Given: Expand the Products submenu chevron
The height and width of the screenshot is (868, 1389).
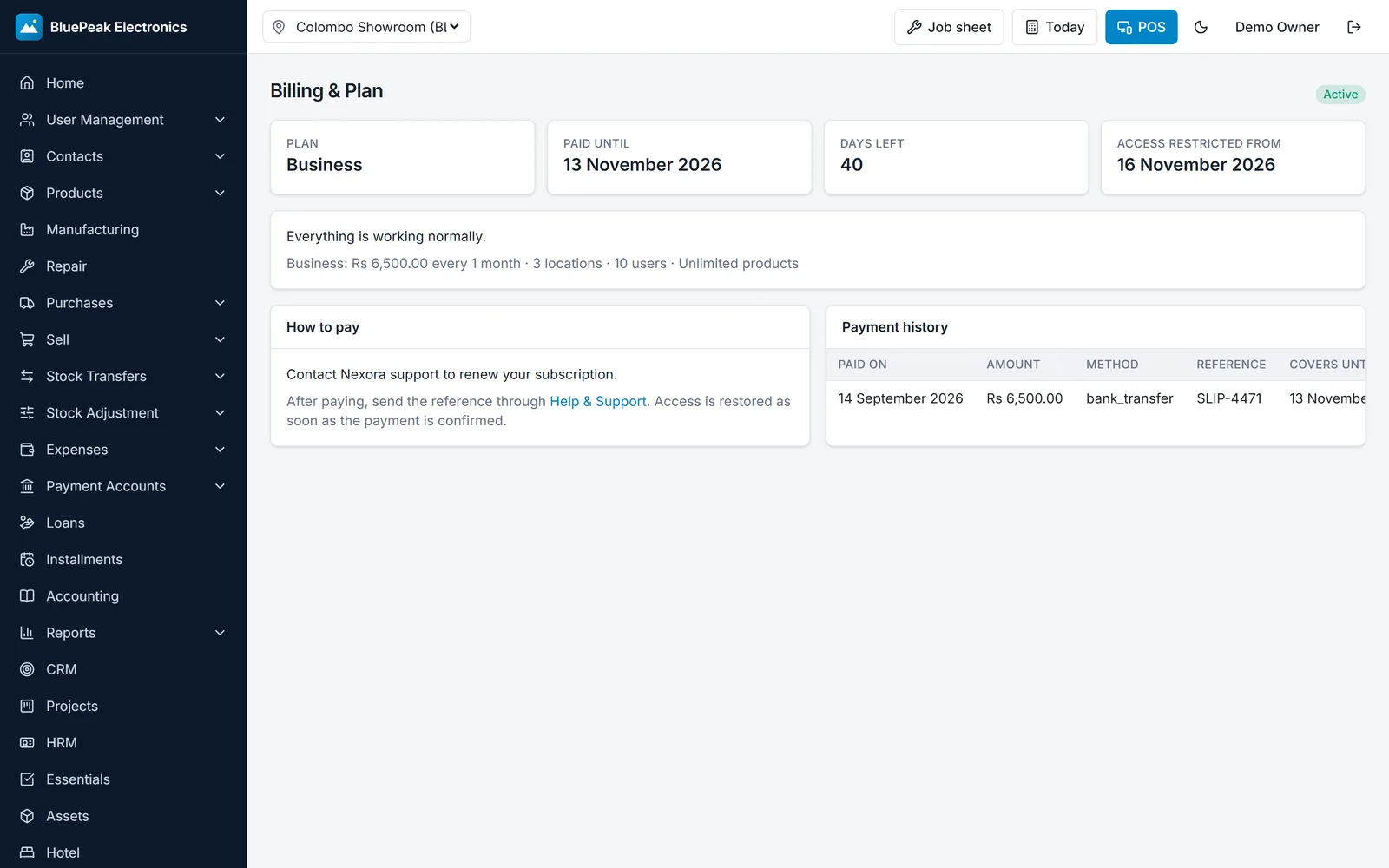Looking at the screenshot, I should (220, 193).
